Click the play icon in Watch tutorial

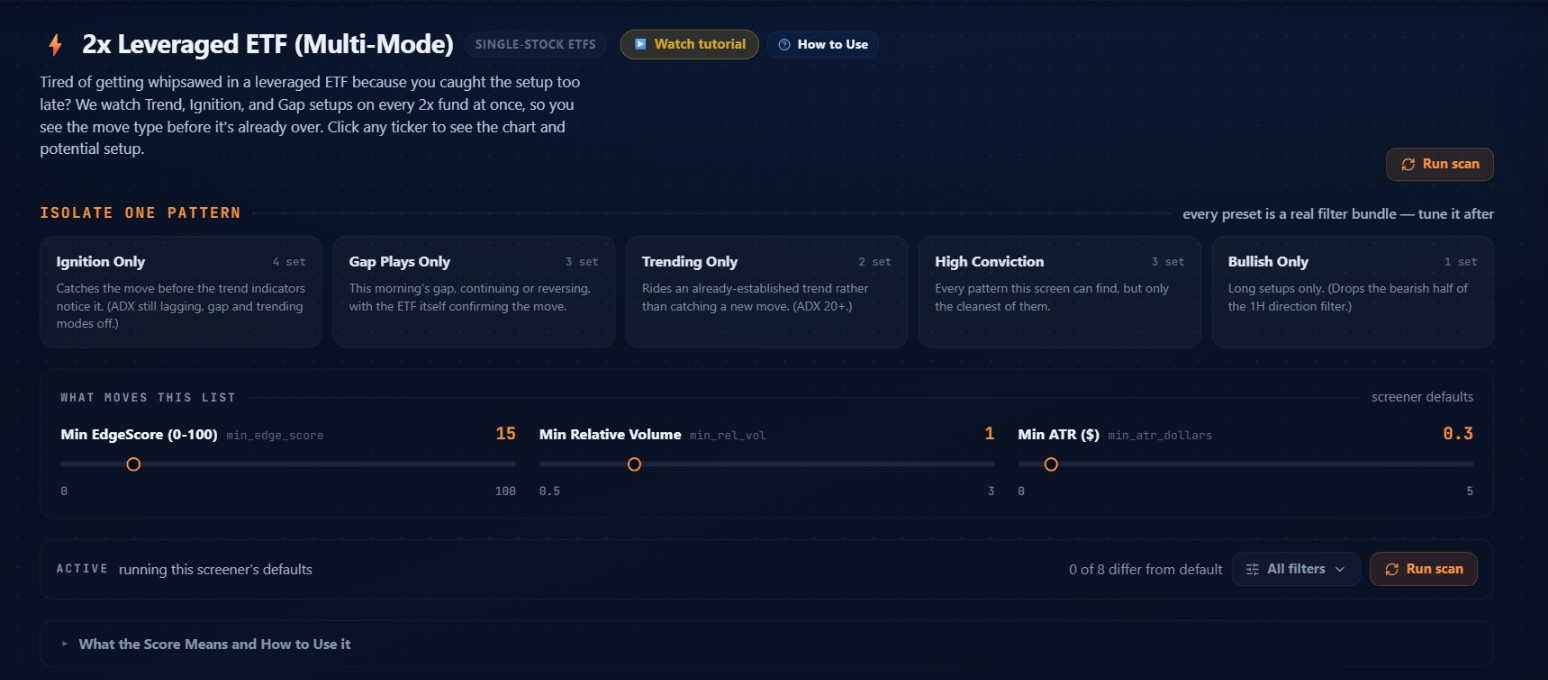click(x=640, y=44)
